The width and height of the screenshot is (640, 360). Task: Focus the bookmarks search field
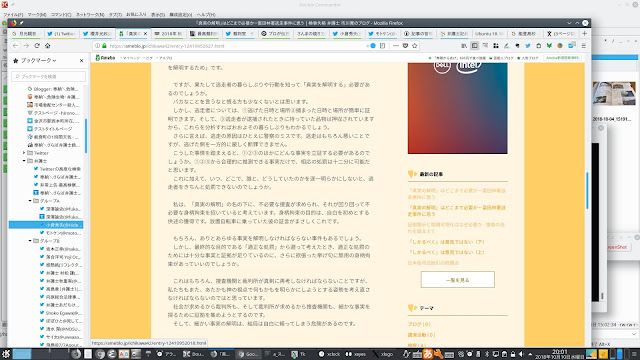coord(49,76)
